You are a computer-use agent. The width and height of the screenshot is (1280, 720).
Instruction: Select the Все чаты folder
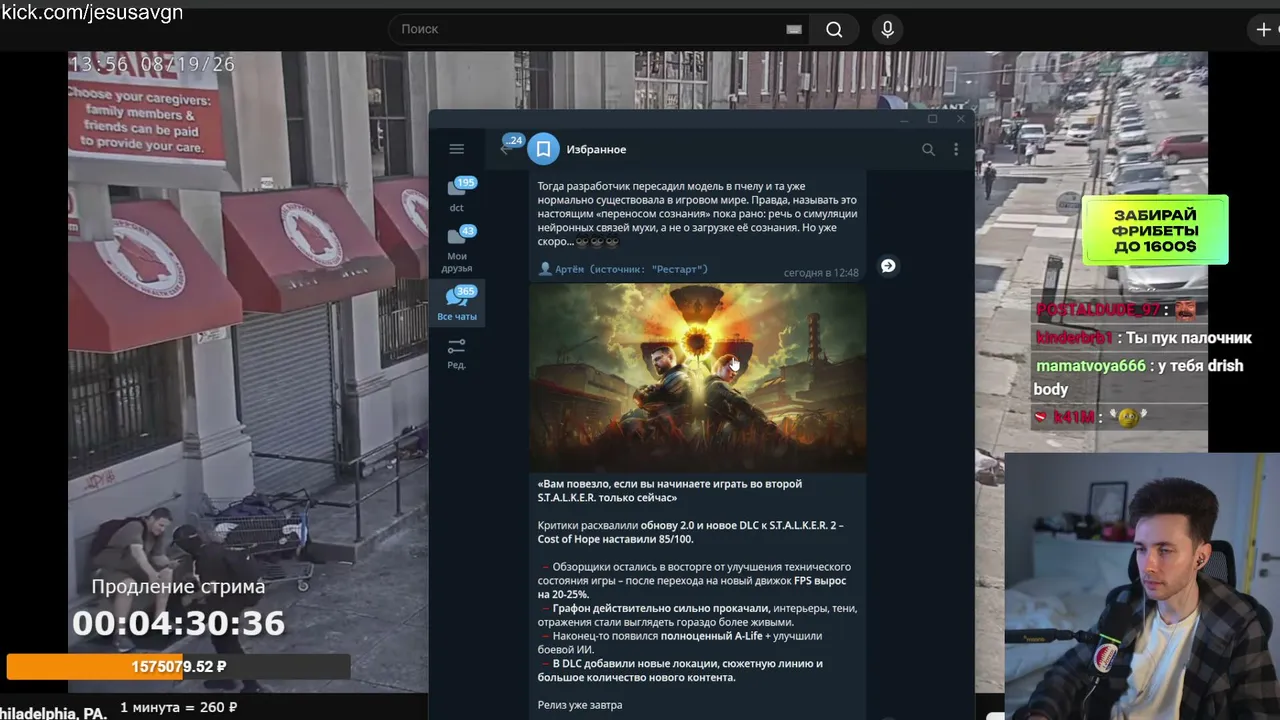pos(457,303)
